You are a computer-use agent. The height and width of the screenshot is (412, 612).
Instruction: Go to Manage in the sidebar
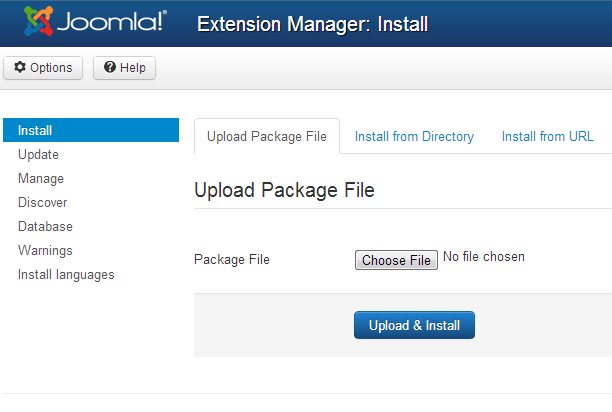41,178
